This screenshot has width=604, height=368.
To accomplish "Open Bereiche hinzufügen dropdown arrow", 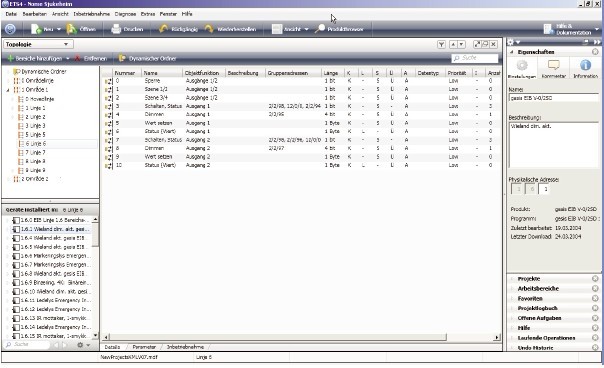I will point(68,59).
